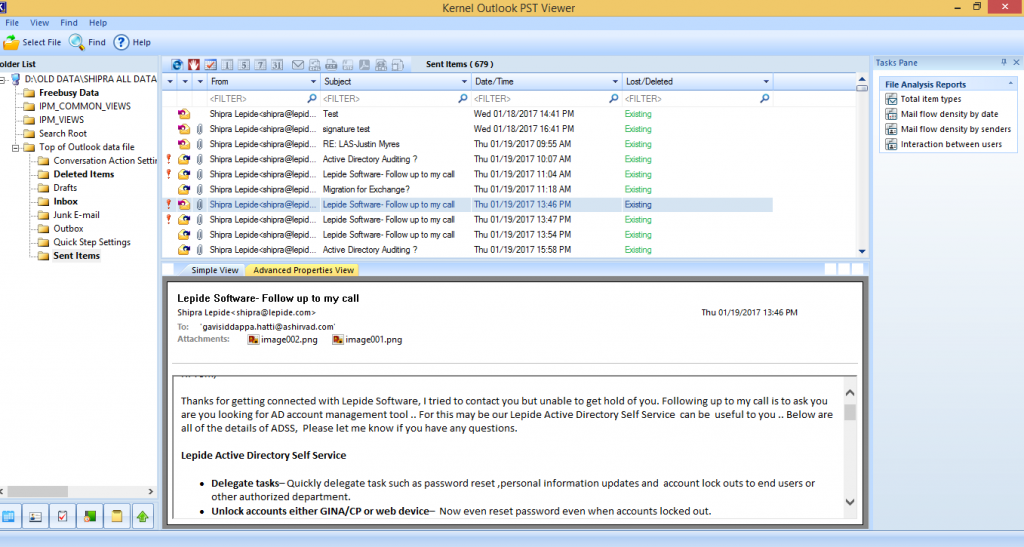
Task: Select the Quick Step Settings folder
Action: point(91,242)
